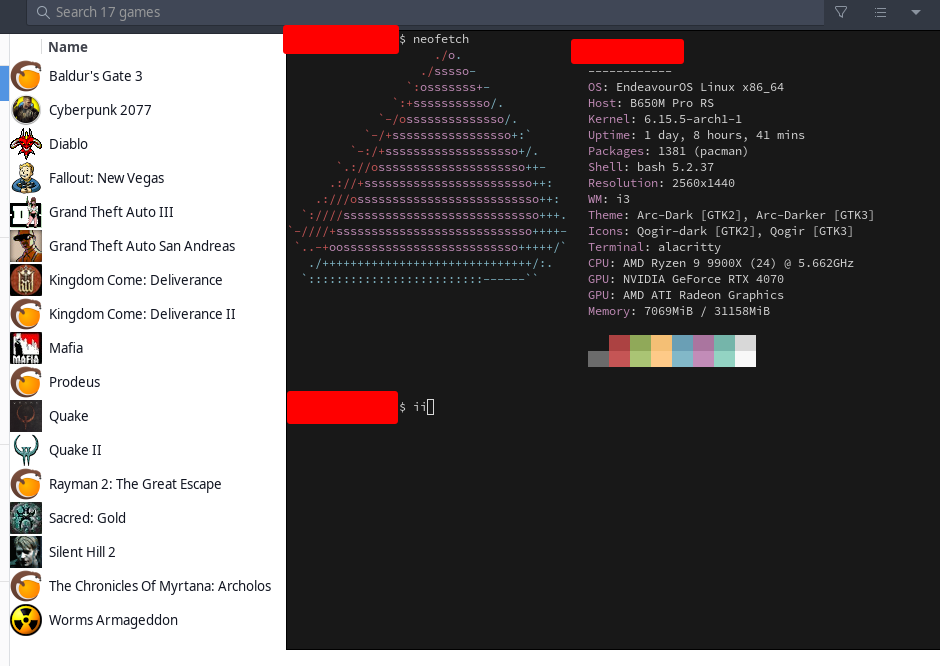
Task: Click the Theme: Arc-Dark line in terminal
Action: 731,215
